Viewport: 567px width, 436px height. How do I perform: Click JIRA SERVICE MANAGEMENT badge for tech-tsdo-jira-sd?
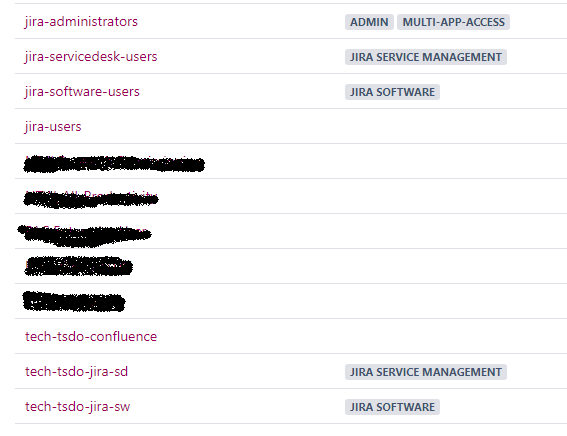pyautogui.click(x=426, y=372)
